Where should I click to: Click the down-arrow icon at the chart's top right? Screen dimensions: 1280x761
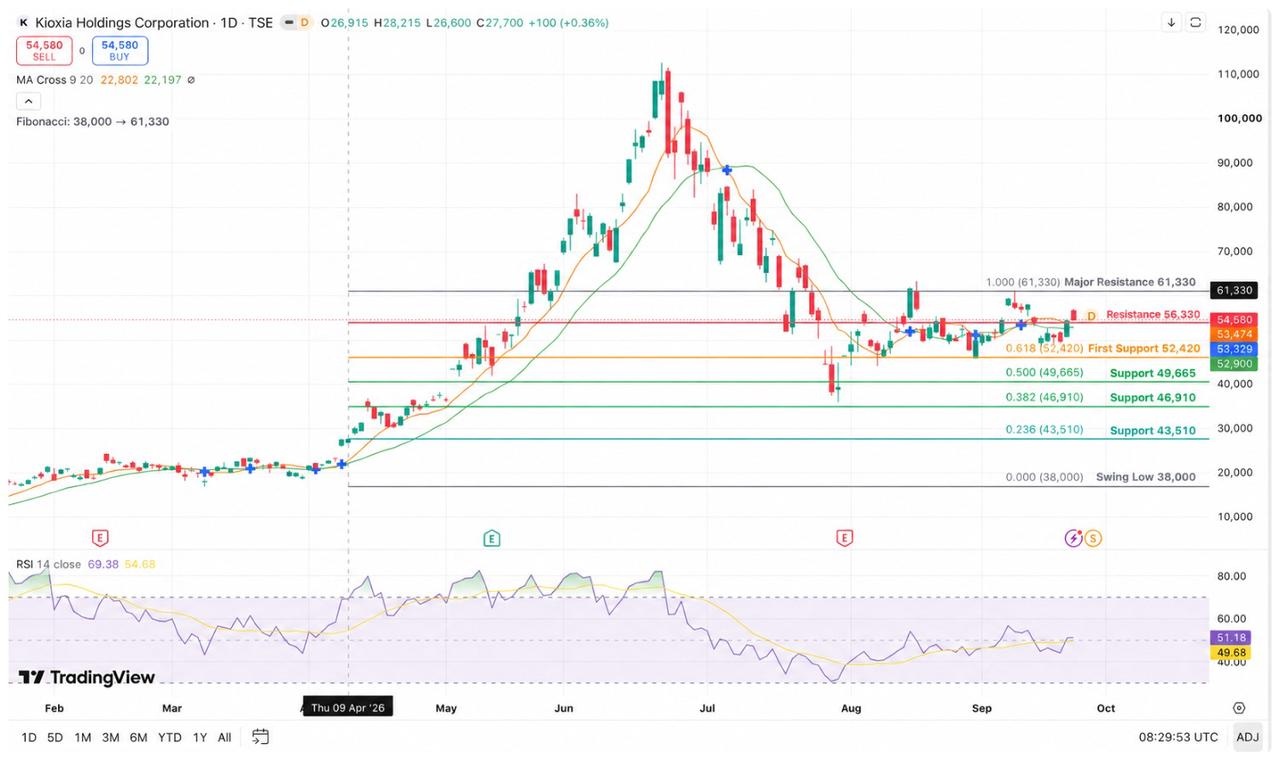click(x=1171, y=22)
